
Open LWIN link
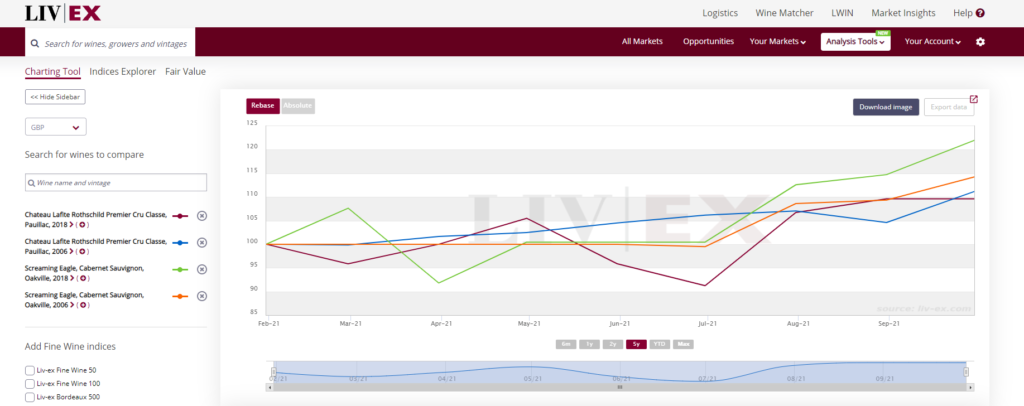pyautogui.click(x=842, y=13)
